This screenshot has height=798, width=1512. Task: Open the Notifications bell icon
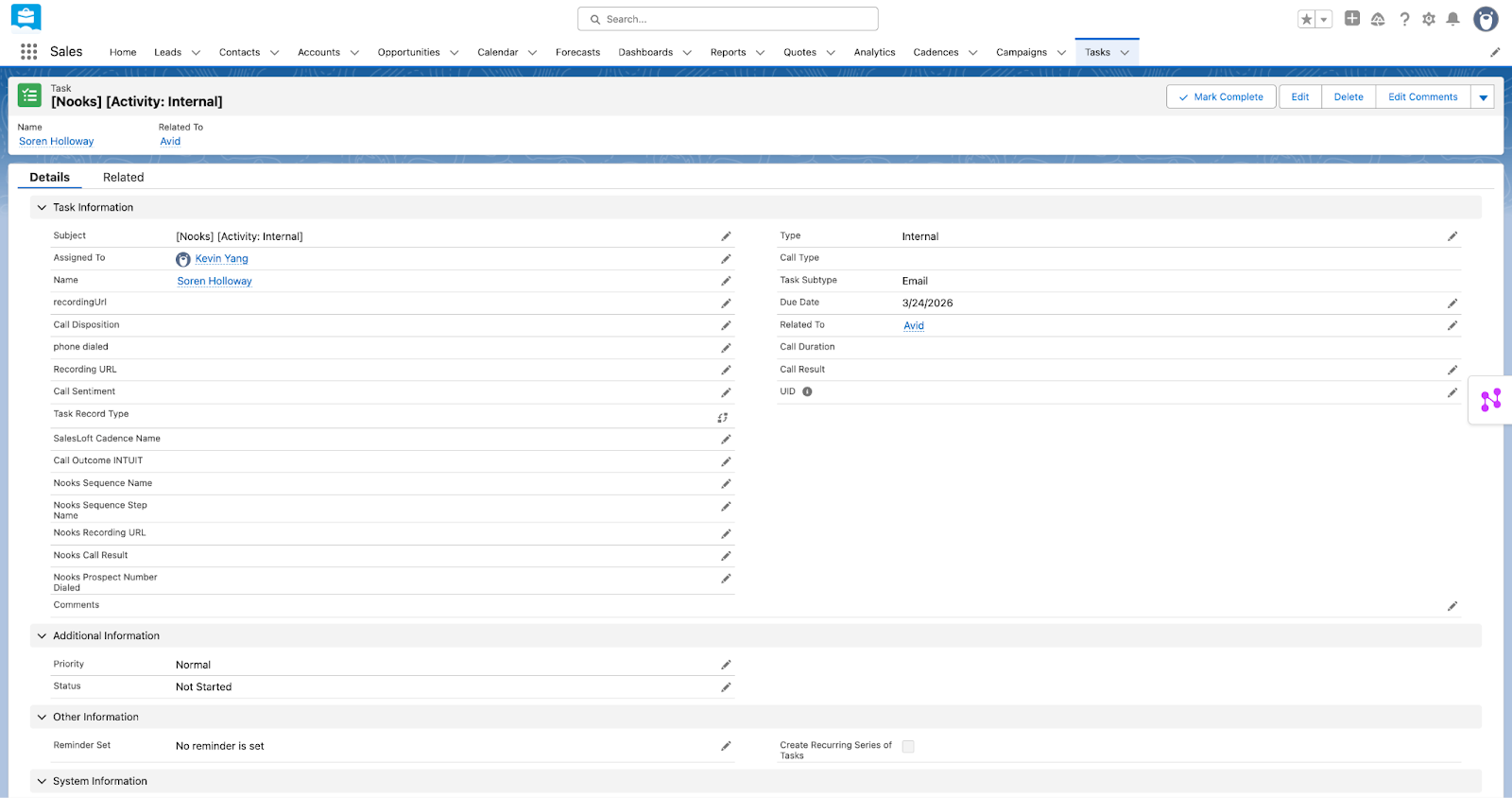1453,19
